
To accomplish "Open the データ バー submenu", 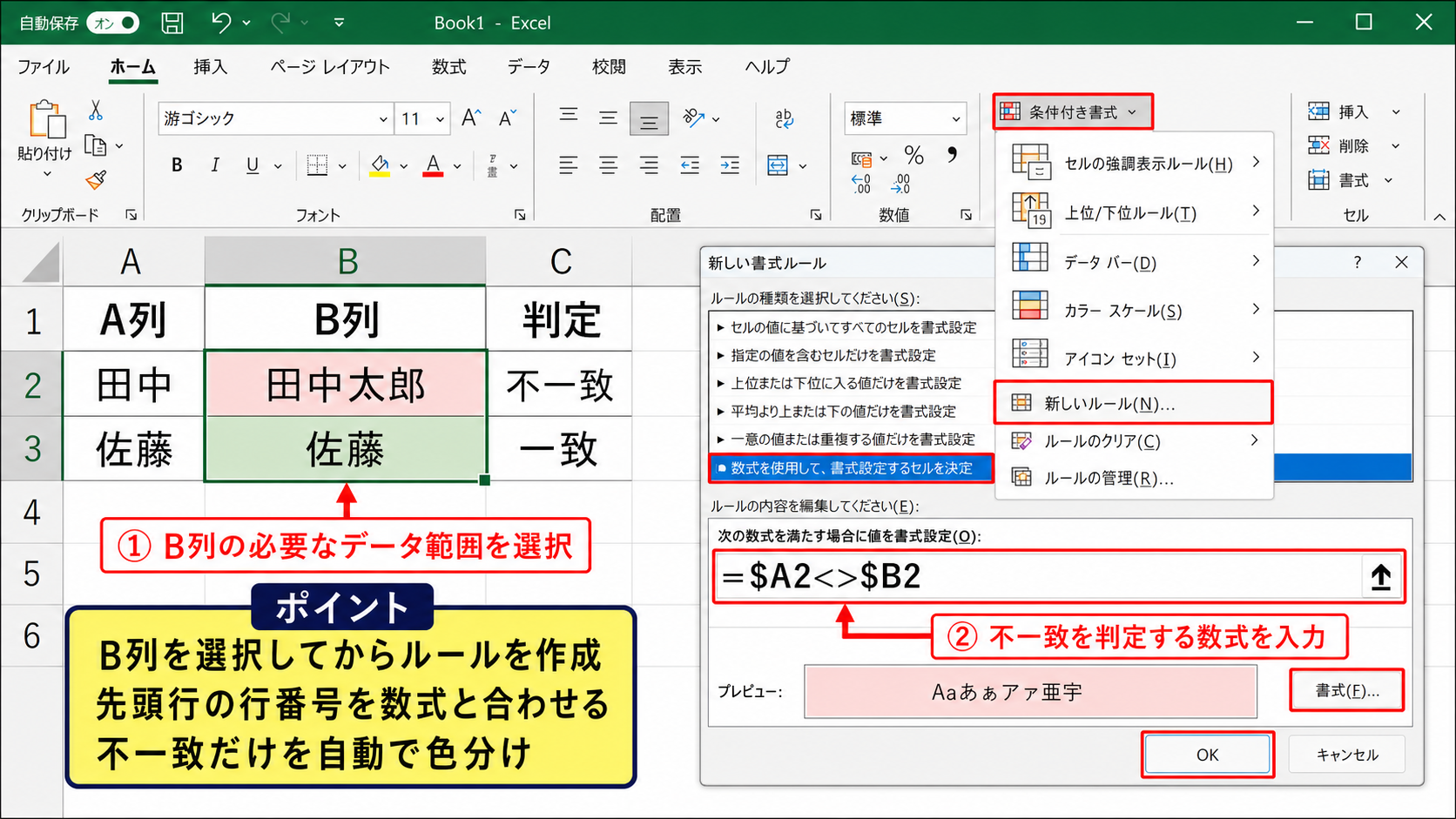I will click(x=1136, y=261).
